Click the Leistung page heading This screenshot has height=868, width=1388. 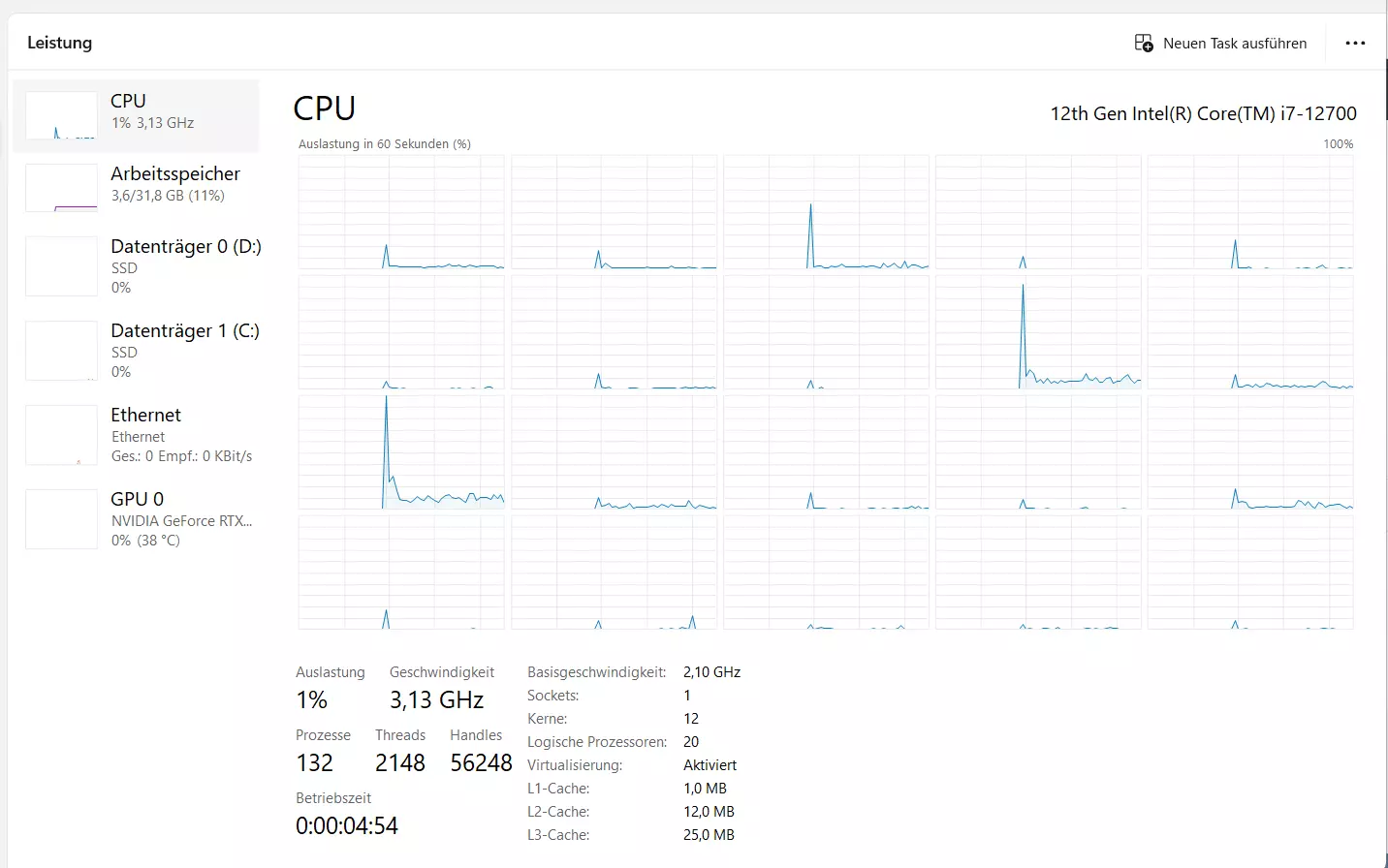[59, 43]
